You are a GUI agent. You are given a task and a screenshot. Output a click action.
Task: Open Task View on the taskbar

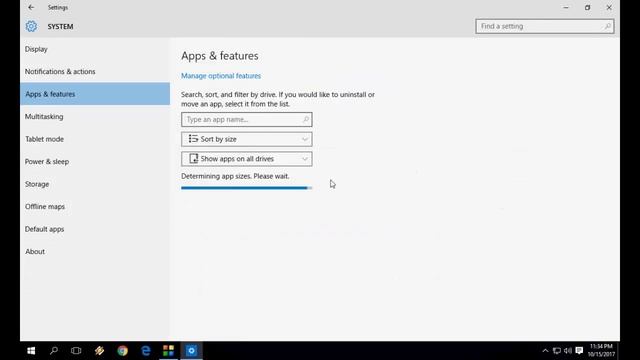tap(76, 351)
